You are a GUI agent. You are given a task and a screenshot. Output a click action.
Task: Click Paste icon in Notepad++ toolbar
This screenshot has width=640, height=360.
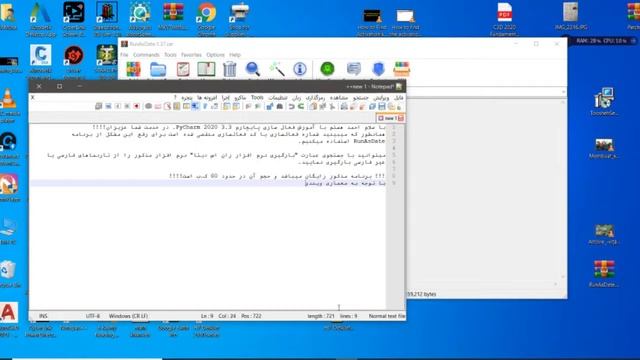[x=313, y=107]
